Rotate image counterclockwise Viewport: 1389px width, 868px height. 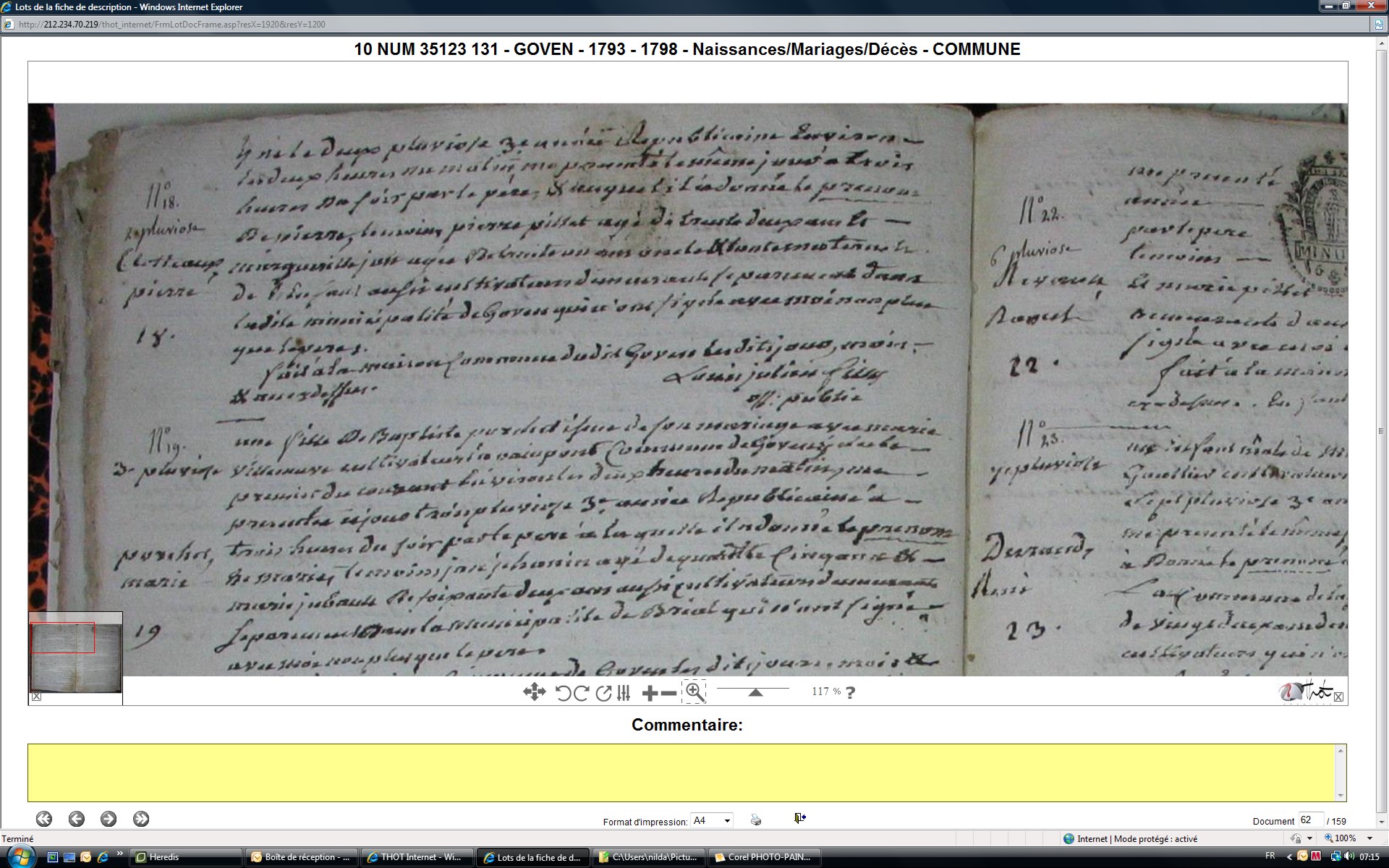(563, 693)
